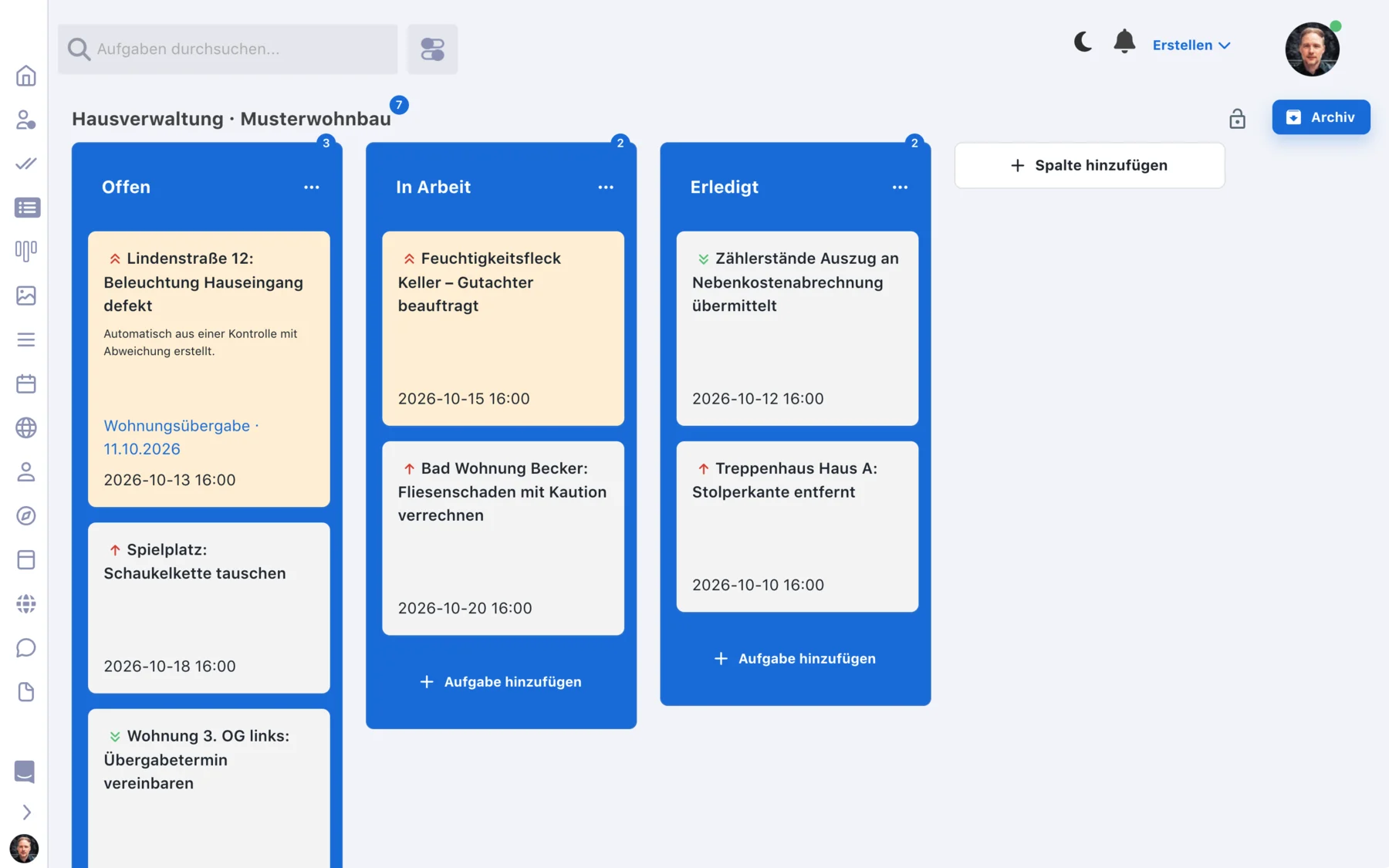Open the Feuchtigkeitsfleck Keller card
Viewport: 1389px width, 868px height.
coord(503,329)
